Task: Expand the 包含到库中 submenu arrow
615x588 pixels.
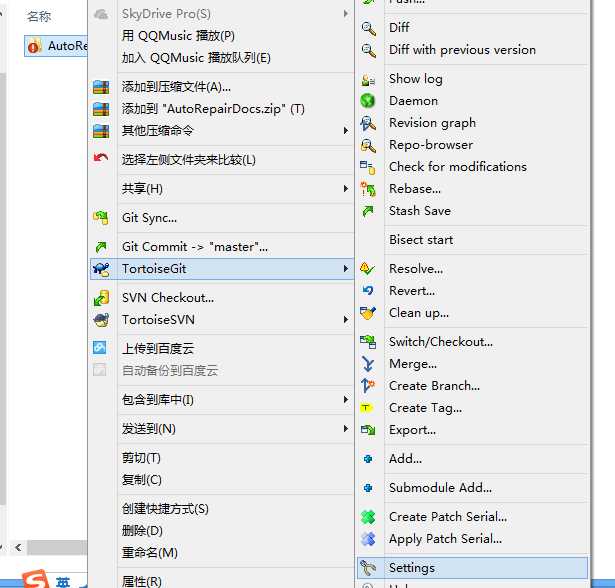Action: (x=346, y=400)
